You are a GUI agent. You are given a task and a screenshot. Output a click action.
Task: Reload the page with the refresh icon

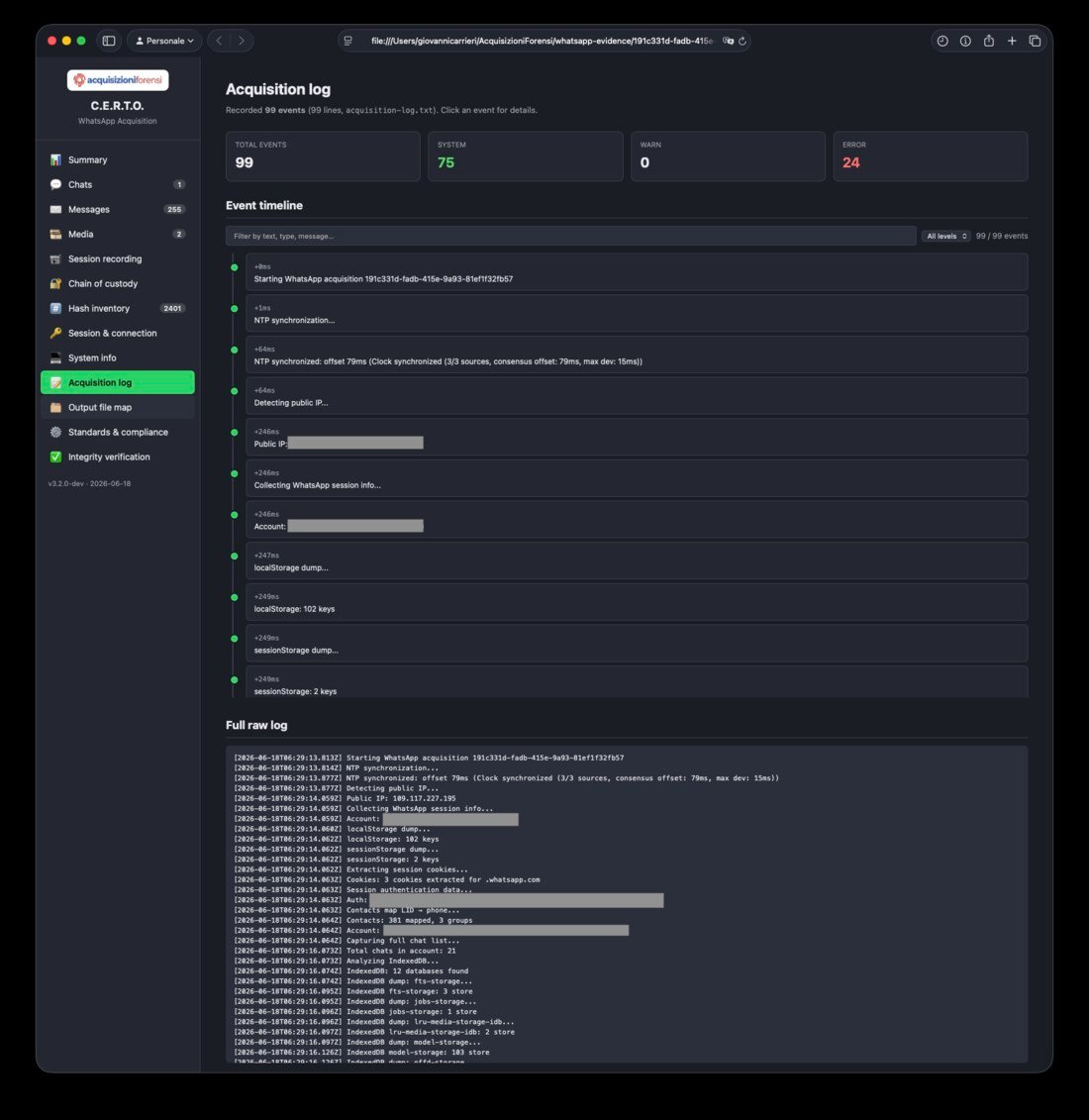[742, 41]
